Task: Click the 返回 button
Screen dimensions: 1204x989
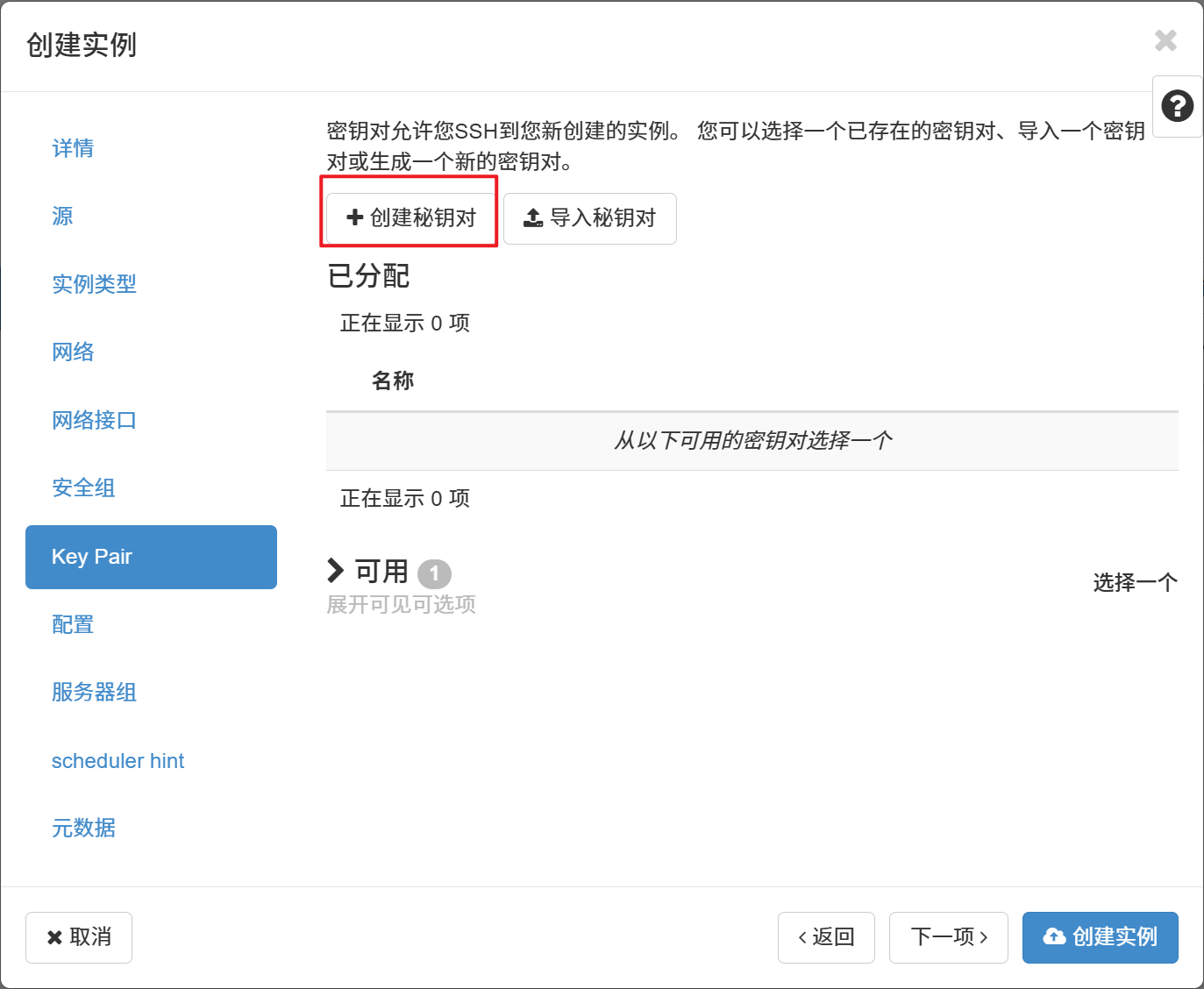Action: tap(826, 937)
